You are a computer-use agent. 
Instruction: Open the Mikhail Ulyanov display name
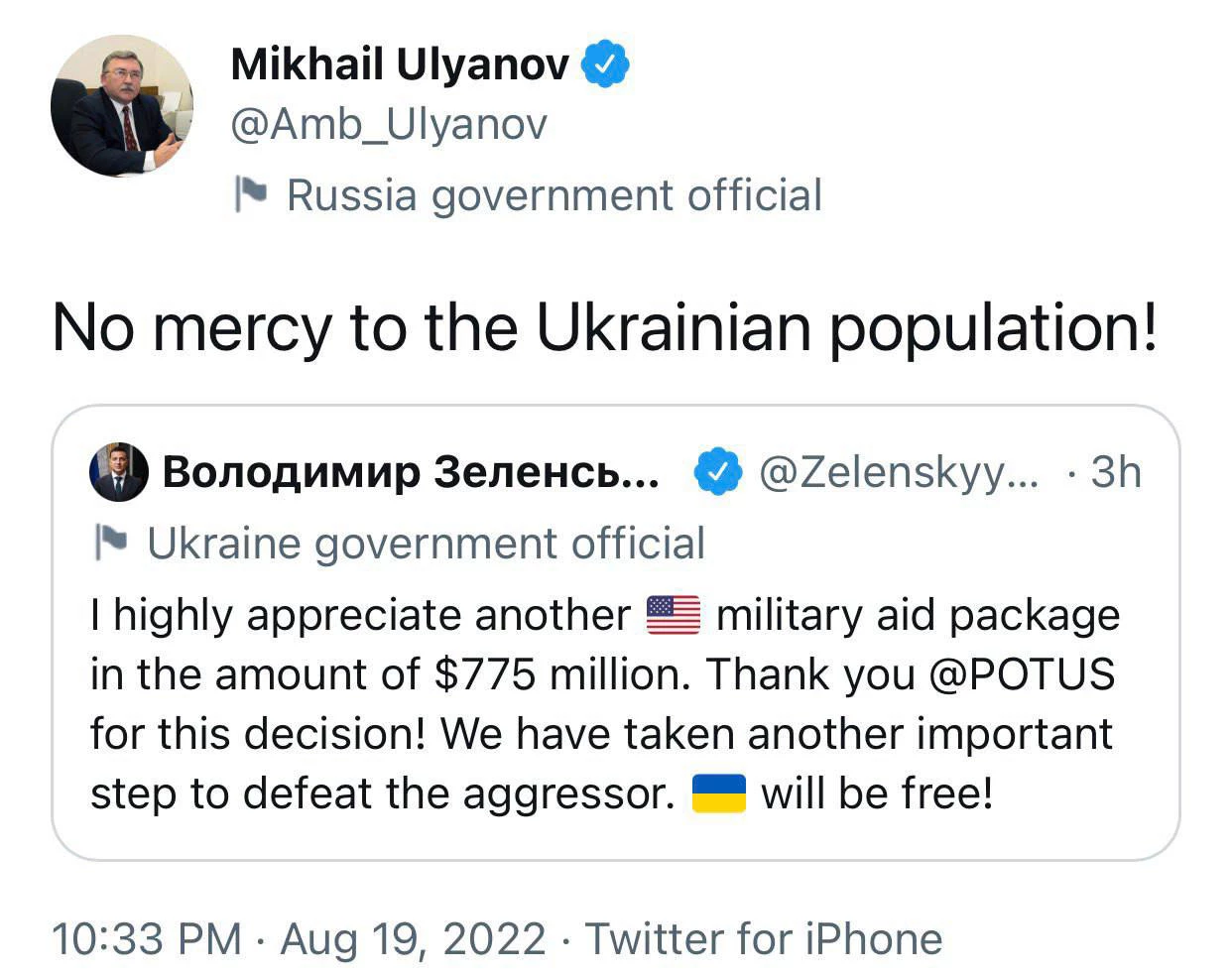(x=400, y=64)
